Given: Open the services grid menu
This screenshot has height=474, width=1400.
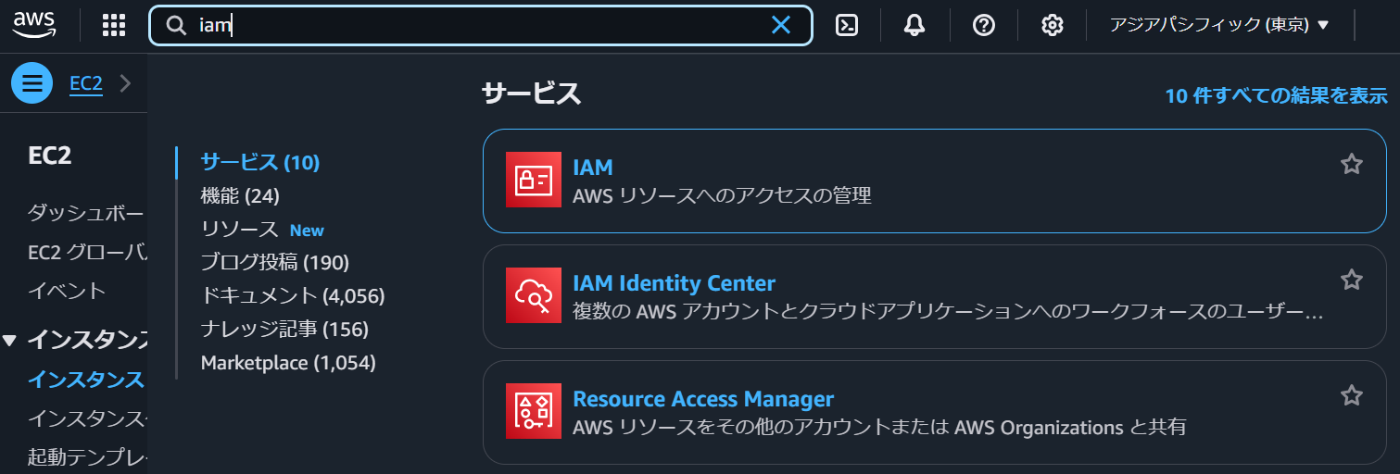Looking at the screenshot, I should pyautogui.click(x=114, y=26).
